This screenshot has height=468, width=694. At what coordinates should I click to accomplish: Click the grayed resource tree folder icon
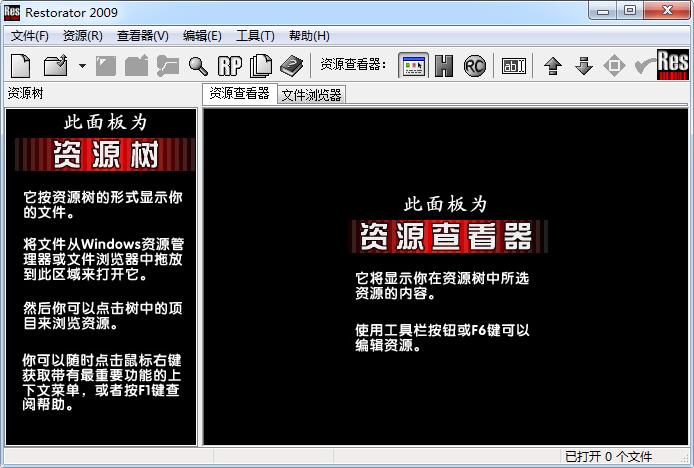coord(168,66)
